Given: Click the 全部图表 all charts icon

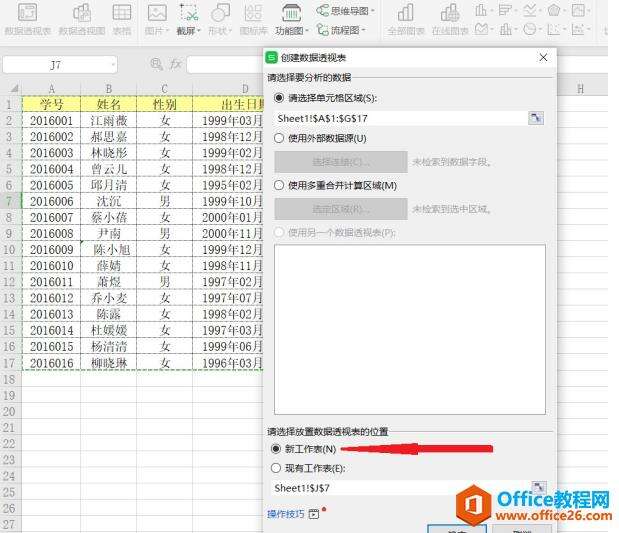Looking at the screenshot, I should tap(405, 13).
